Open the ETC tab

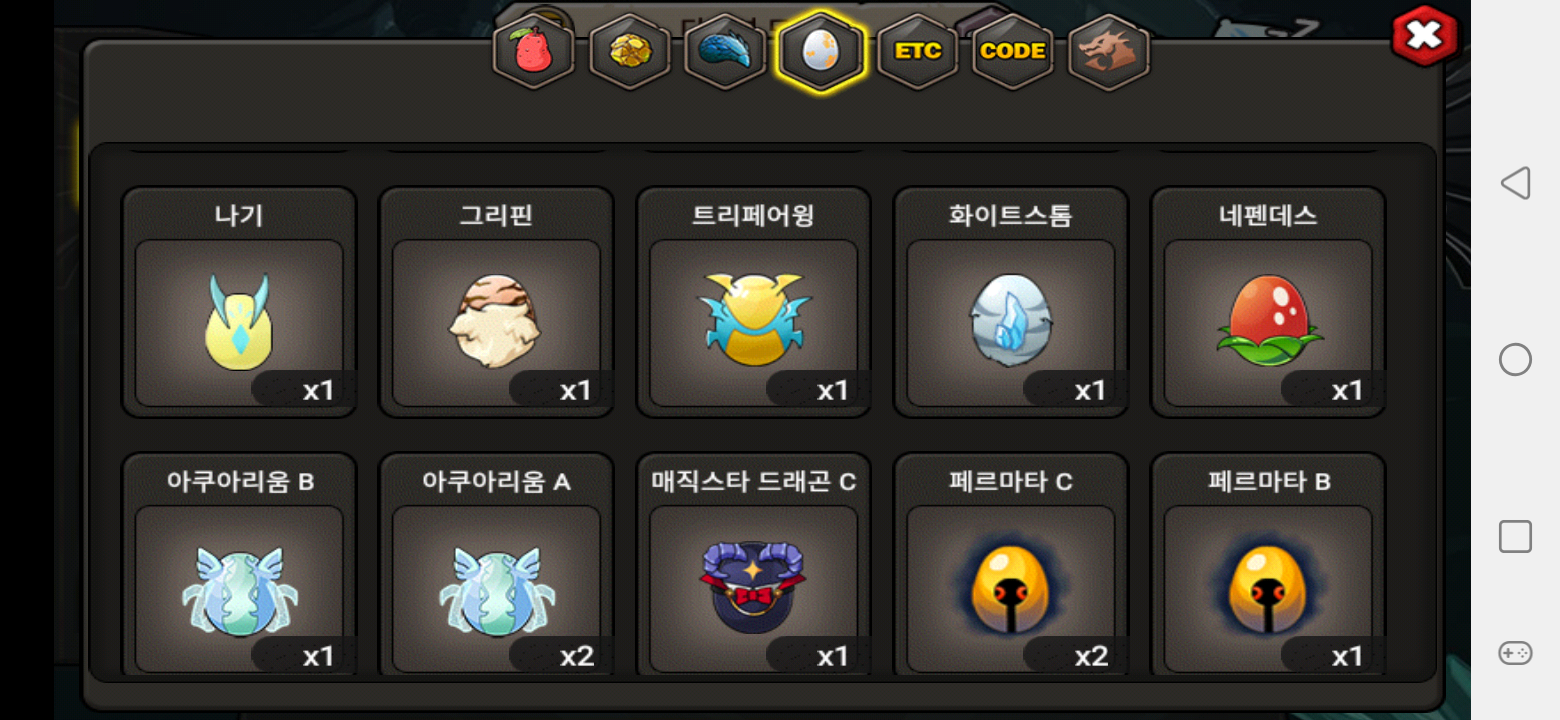click(917, 51)
